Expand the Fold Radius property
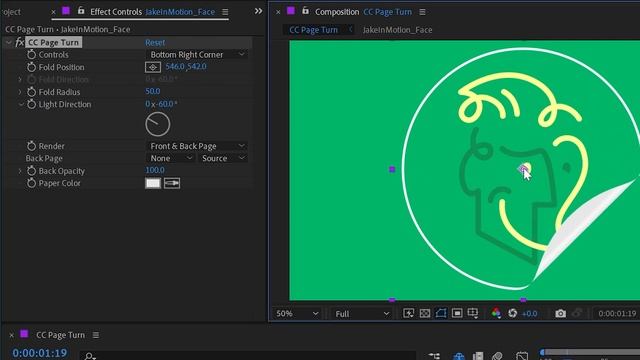The image size is (640, 360). pos(20,92)
